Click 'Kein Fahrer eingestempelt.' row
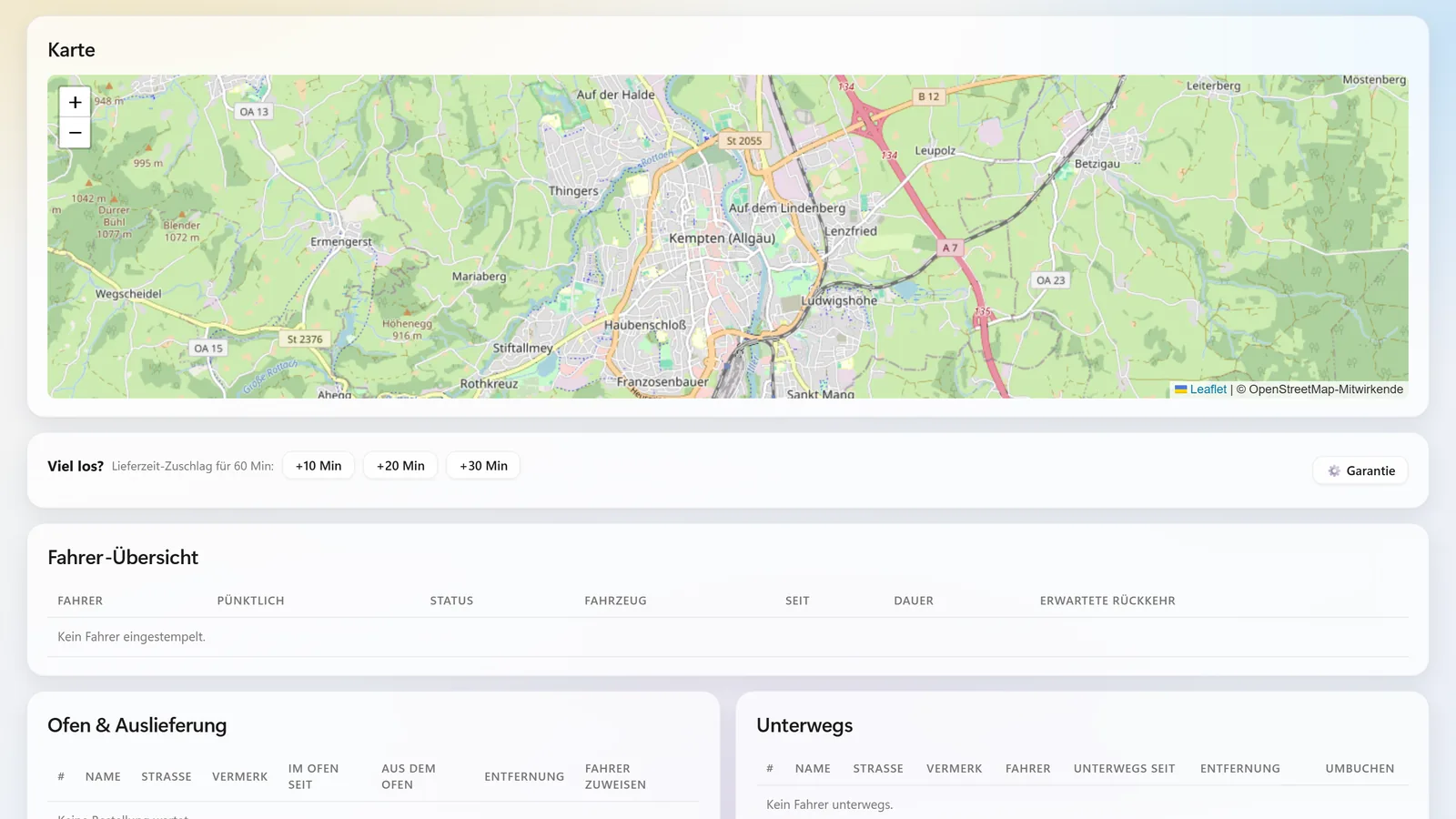Image resolution: width=1456 pixels, height=819 pixels. click(x=728, y=637)
